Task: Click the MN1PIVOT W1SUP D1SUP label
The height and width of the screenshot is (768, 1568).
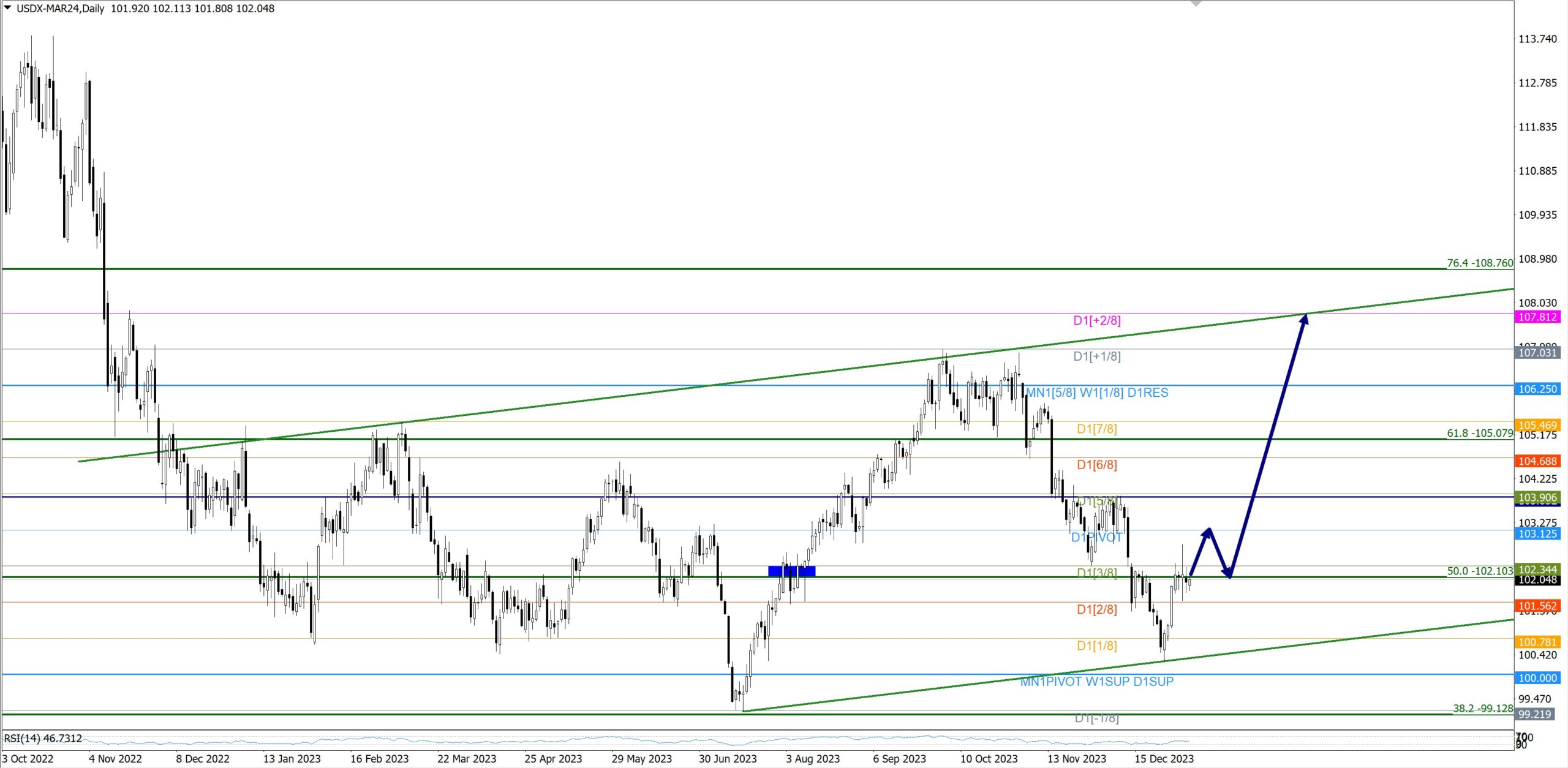Action: [1096, 681]
